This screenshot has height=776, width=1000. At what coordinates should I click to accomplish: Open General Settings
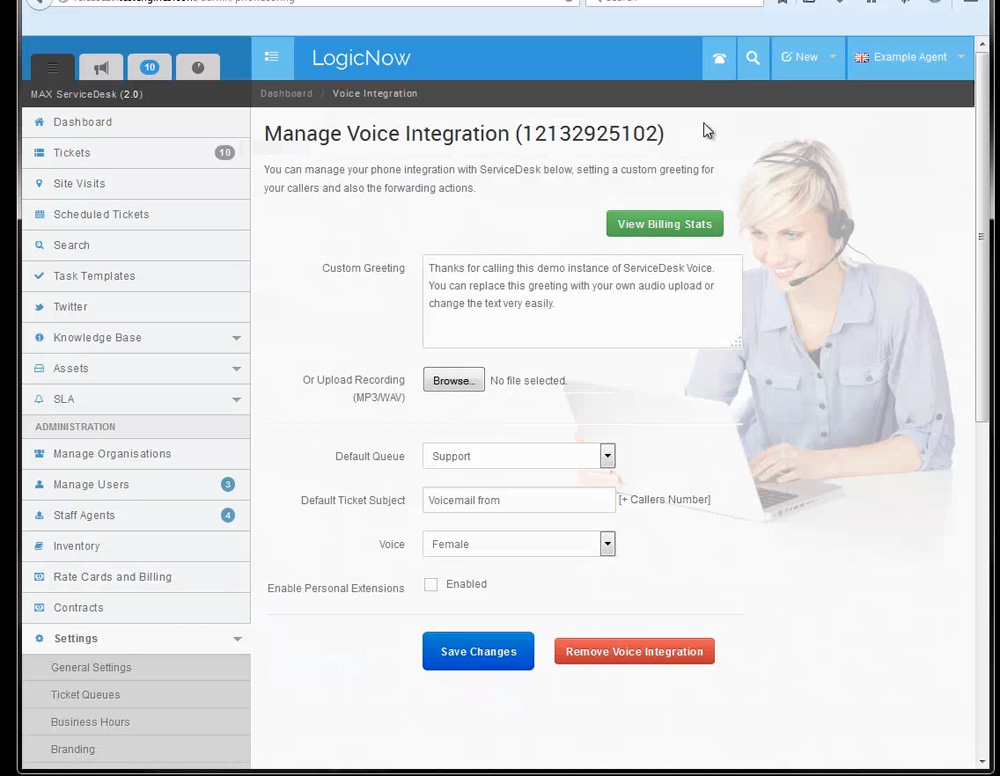[x=136, y=668]
